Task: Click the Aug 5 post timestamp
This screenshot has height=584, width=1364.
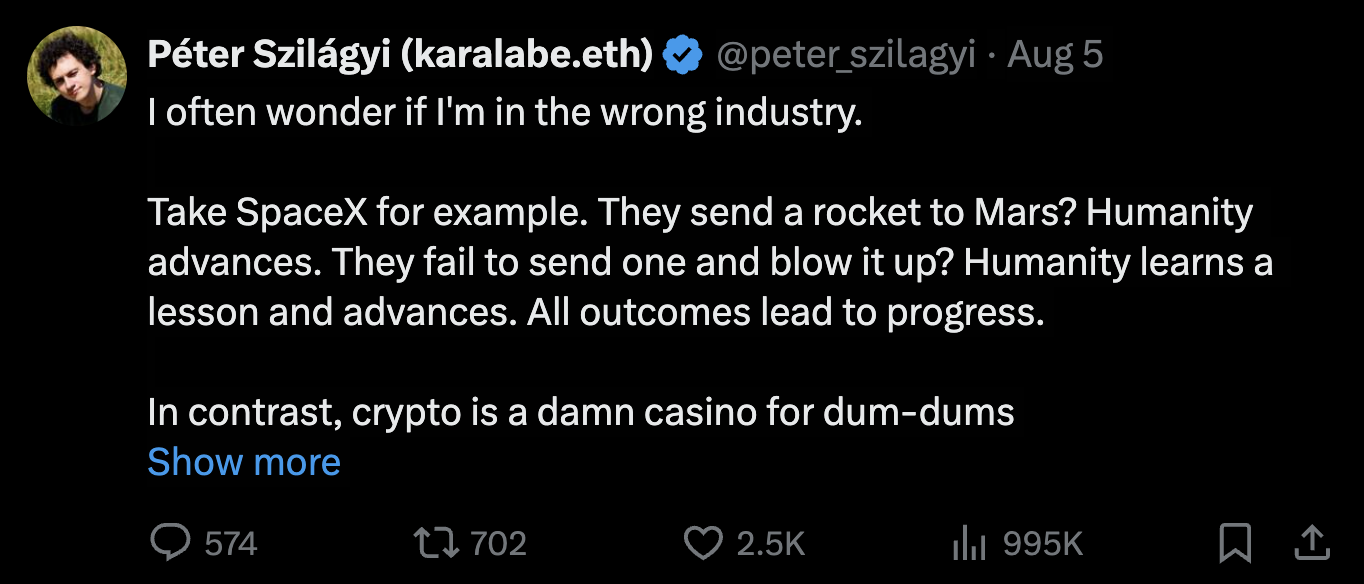Action: pos(1054,56)
